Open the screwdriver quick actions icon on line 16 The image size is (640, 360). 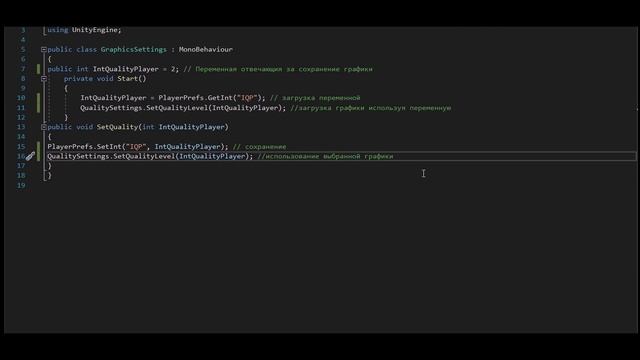[x=31, y=156]
